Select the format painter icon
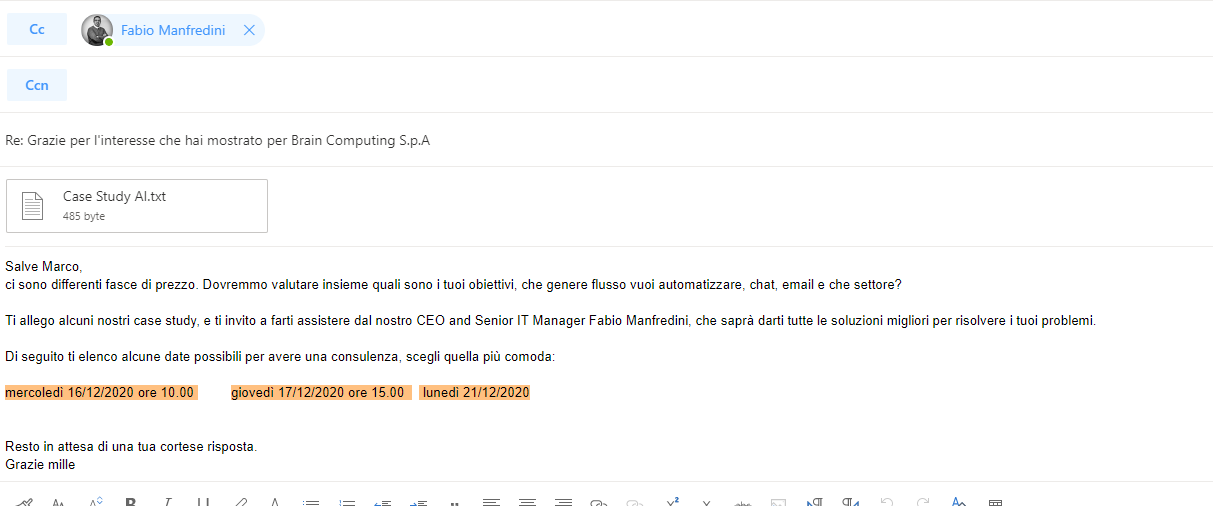1213x506 pixels. point(25,502)
